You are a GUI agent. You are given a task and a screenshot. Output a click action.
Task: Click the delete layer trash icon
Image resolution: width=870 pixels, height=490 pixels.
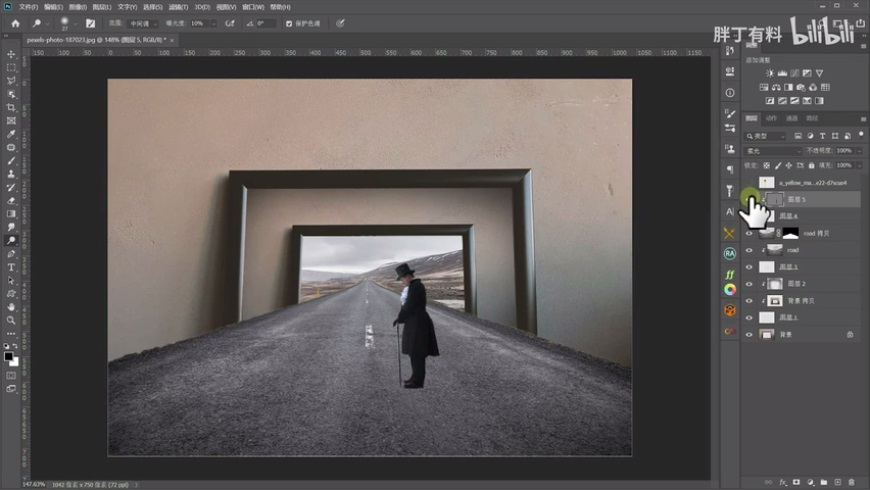pyautogui.click(x=851, y=482)
